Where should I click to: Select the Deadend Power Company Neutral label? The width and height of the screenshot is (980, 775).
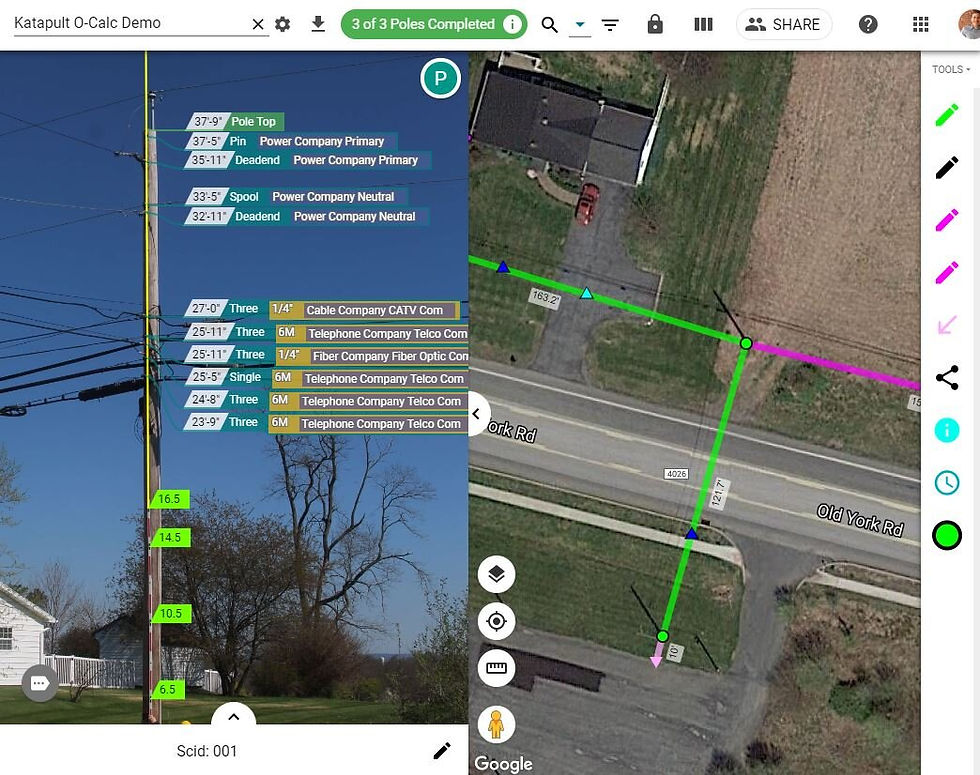pos(306,216)
